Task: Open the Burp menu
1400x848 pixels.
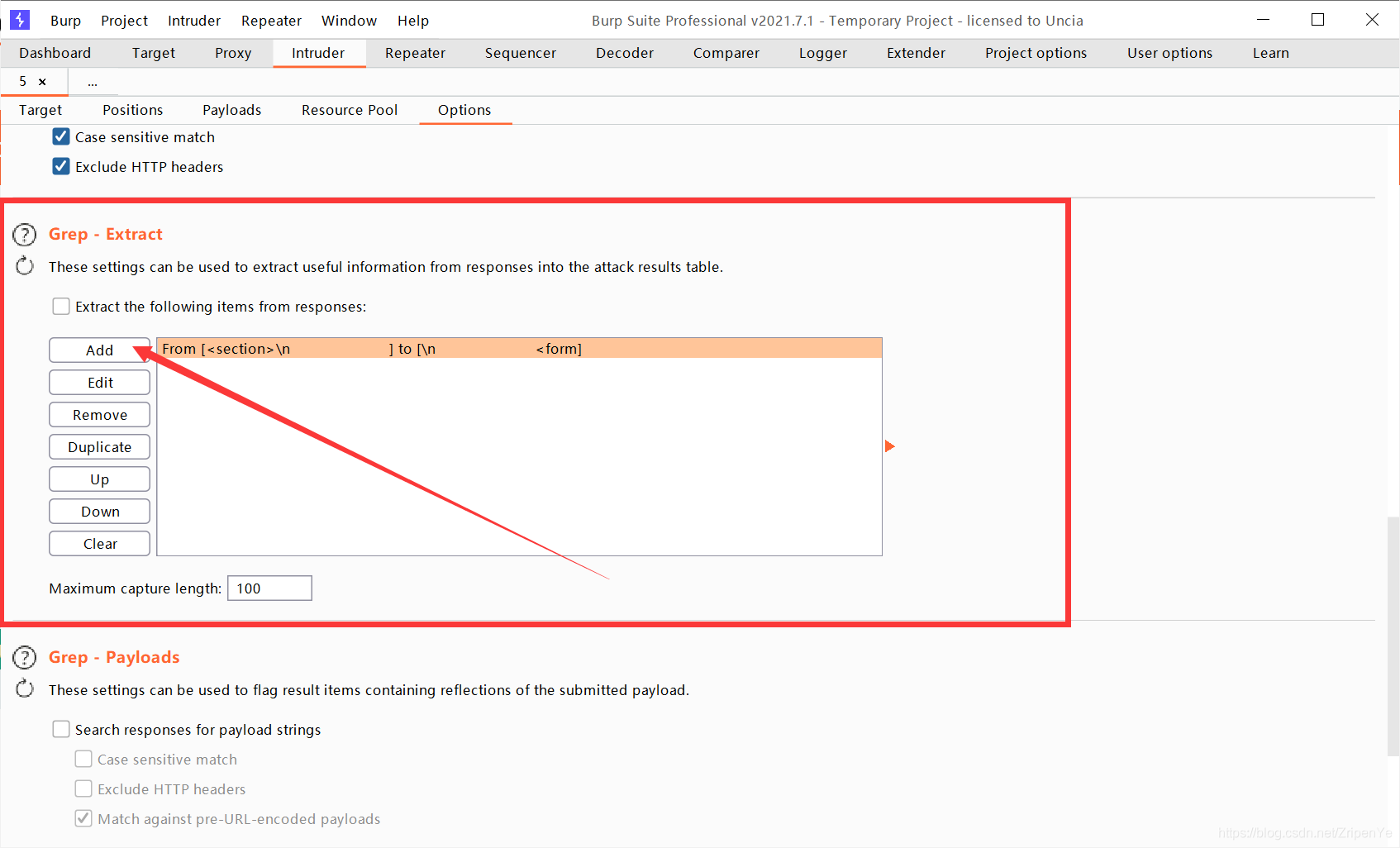Action: coord(65,21)
